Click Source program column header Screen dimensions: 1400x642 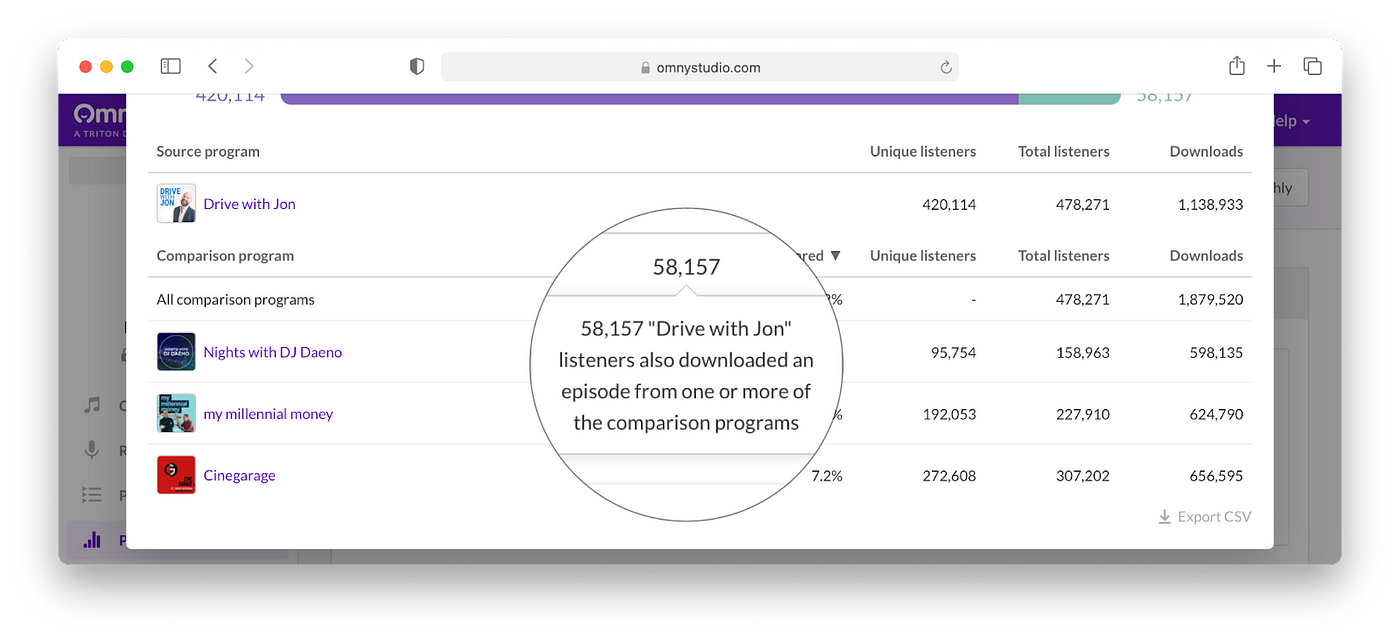click(208, 152)
